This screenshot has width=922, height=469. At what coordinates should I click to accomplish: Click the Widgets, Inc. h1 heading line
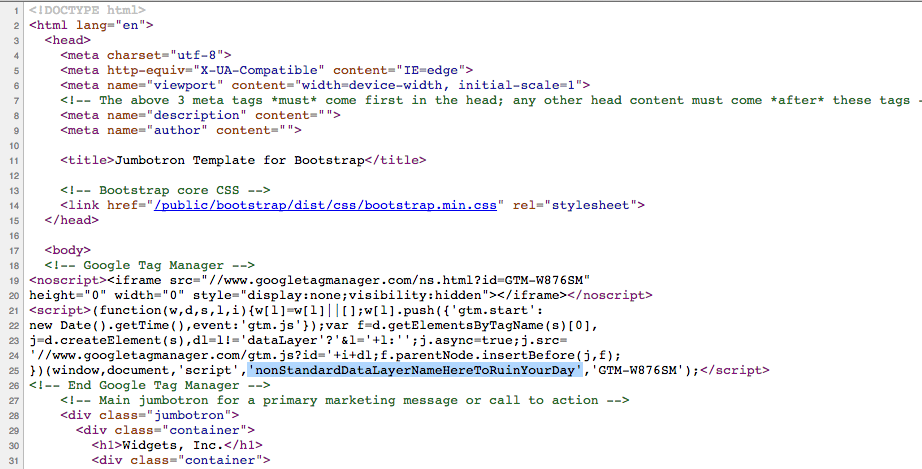(x=177, y=445)
